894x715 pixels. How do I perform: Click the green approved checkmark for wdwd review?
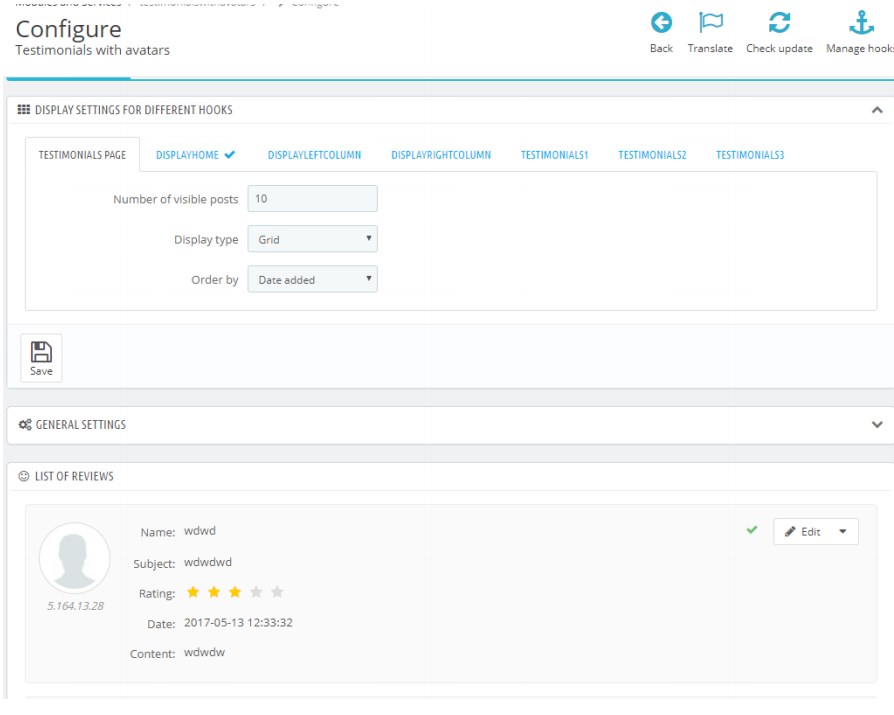tap(751, 530)
